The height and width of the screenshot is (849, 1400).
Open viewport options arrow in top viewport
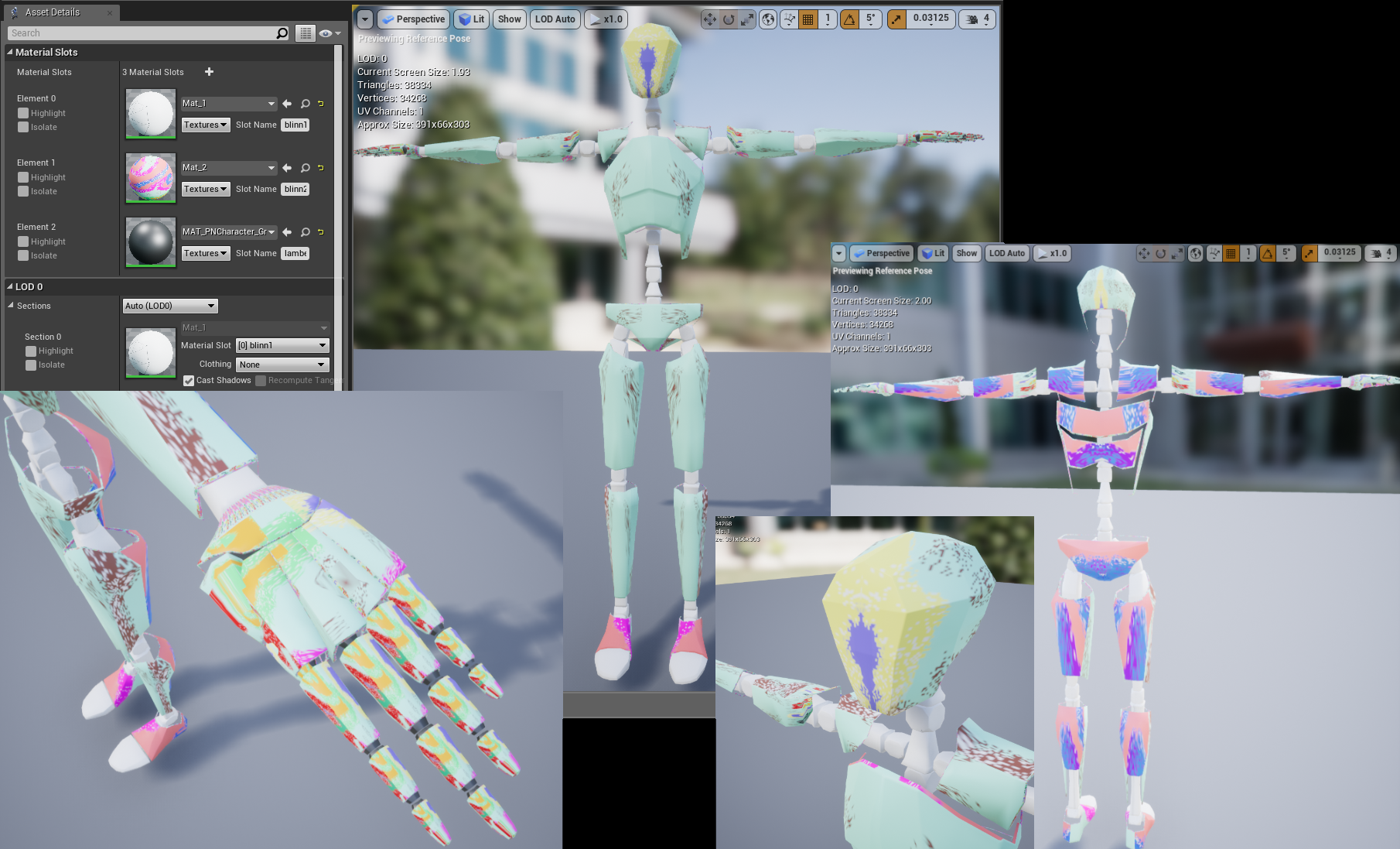[365, 19]
